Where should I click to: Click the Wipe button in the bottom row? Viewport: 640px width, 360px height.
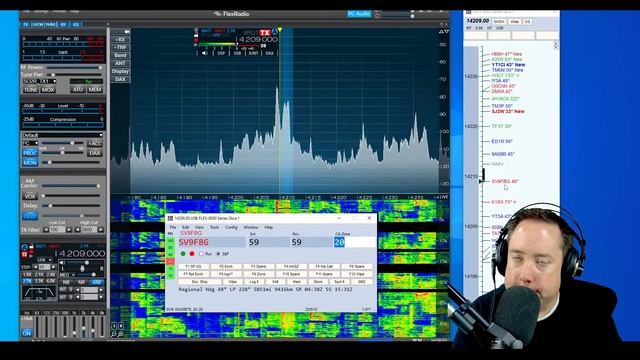233,282
